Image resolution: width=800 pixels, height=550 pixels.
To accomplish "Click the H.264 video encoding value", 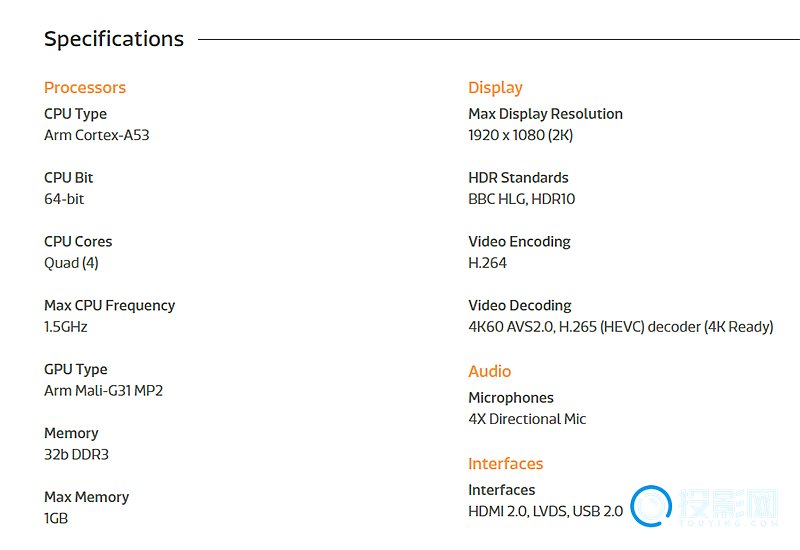I will click(487, 263).
